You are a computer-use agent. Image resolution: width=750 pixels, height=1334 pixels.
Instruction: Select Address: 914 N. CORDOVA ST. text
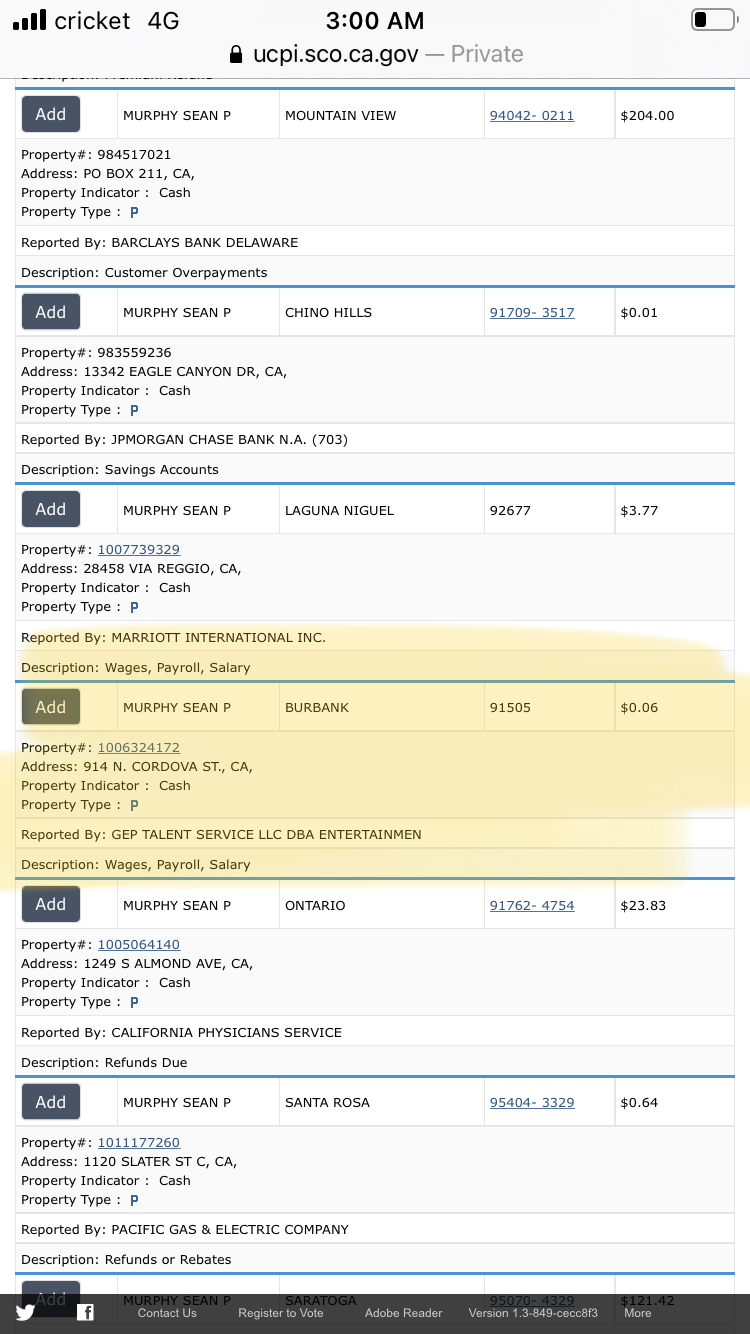click(137, 767)
